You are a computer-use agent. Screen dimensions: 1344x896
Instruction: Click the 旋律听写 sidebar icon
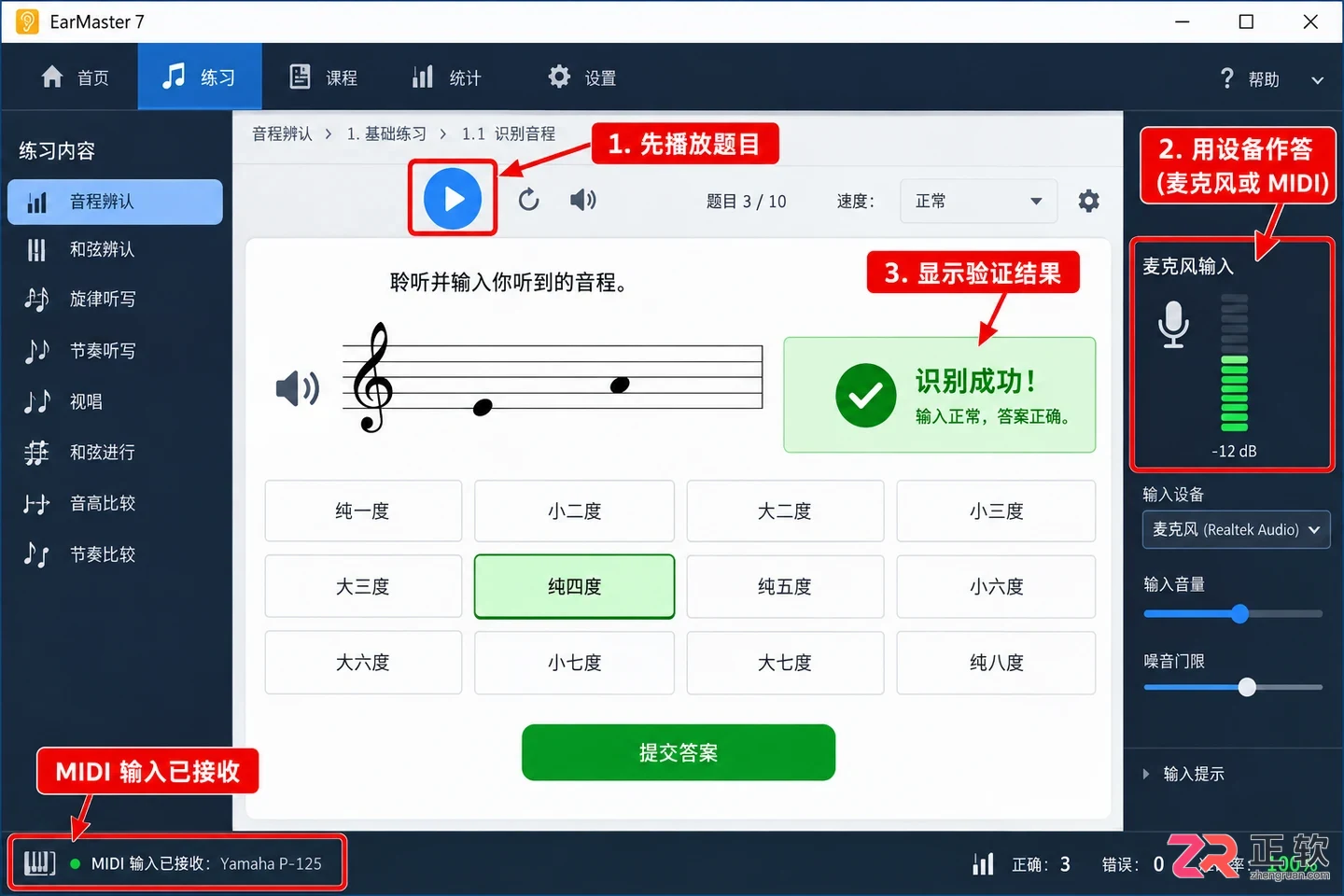[x=36, y=300]
